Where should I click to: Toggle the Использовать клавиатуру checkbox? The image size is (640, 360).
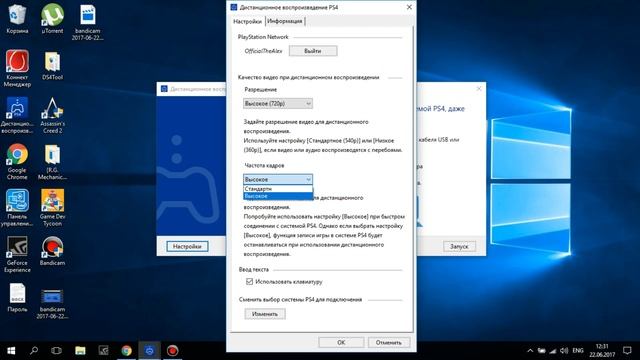(249, 282)
